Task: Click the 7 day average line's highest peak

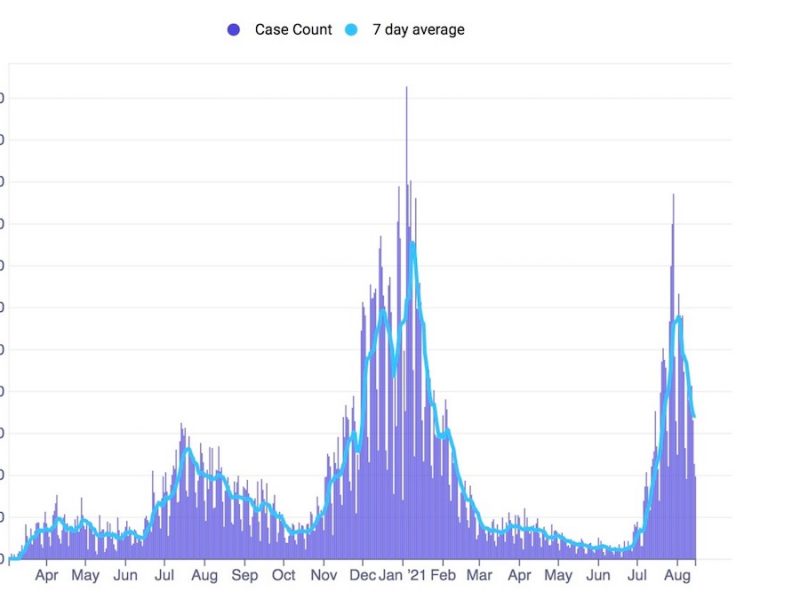Action: 412,243
